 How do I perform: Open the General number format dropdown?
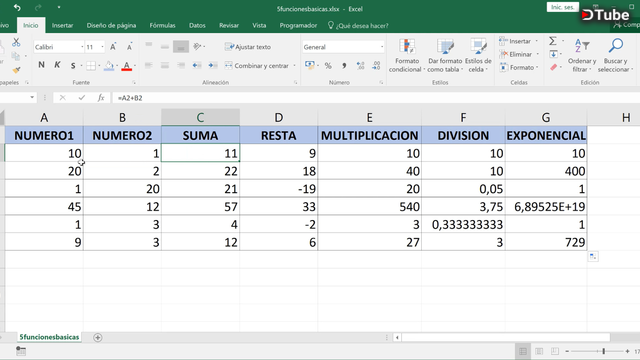pyautogui.click(x=382, y=47)
